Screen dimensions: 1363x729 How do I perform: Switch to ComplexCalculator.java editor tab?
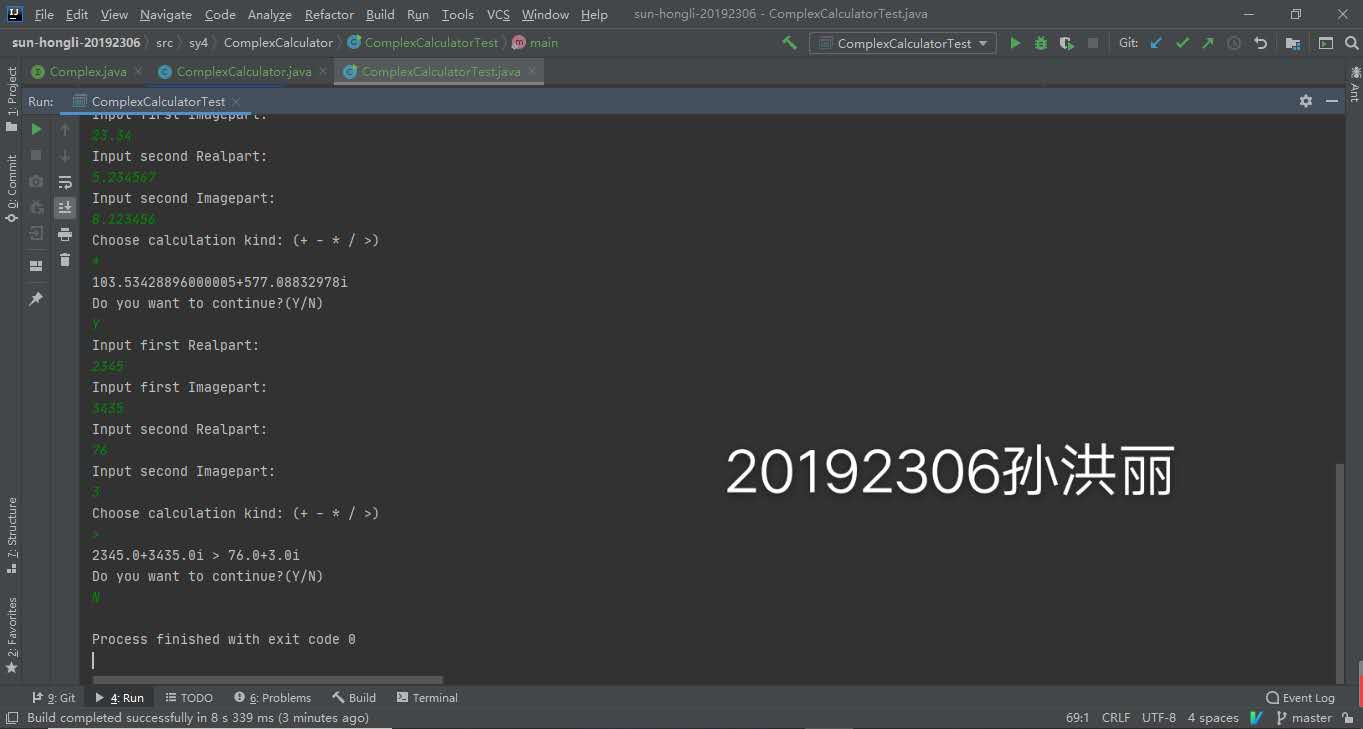243,72
